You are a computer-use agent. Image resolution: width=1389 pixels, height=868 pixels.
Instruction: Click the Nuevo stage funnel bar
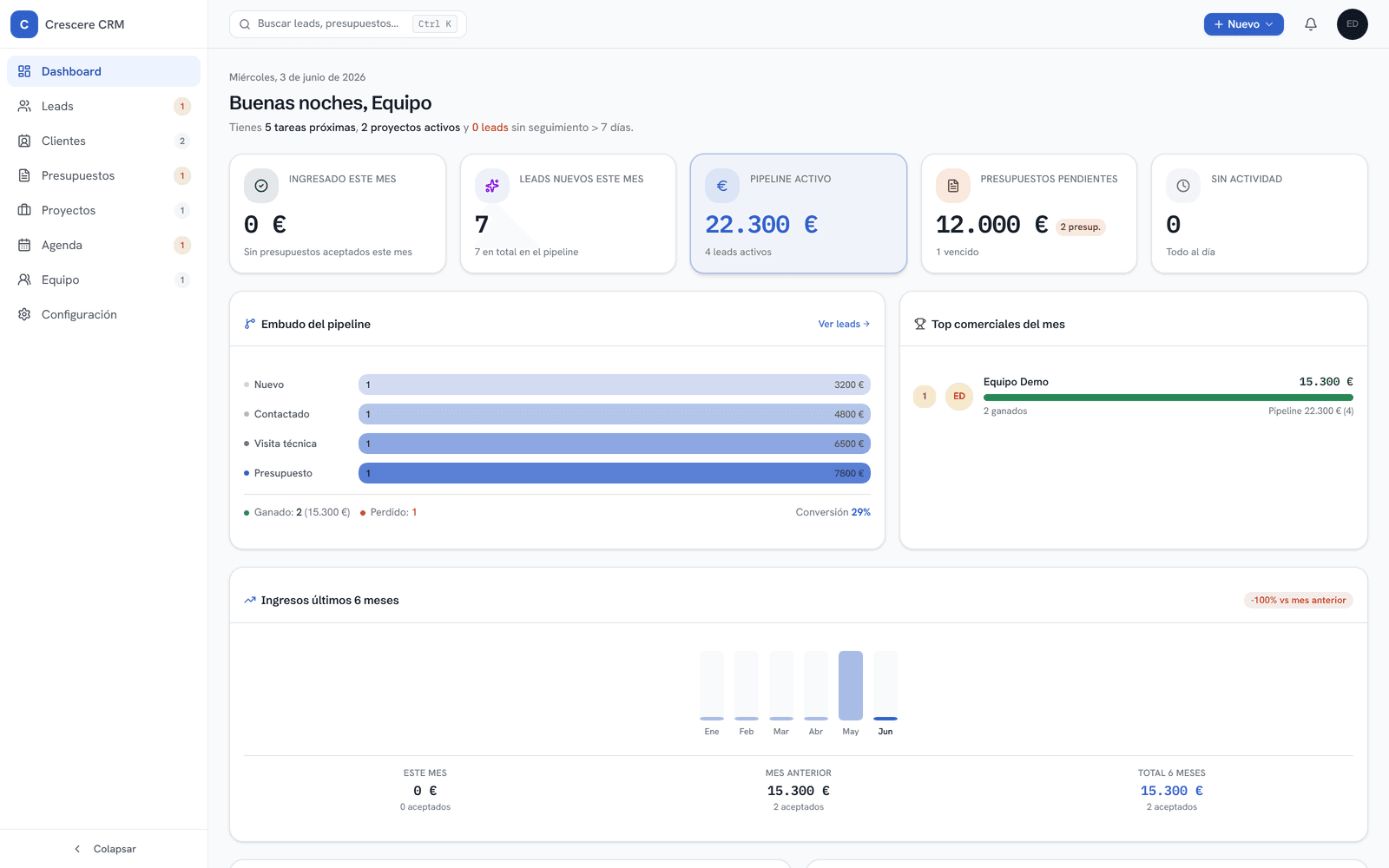(615, 385)
